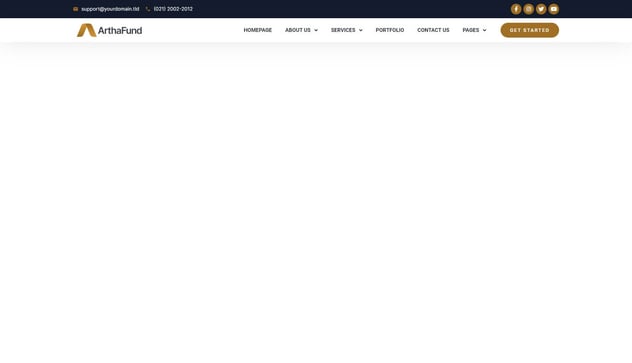
Task: Select the About Us menu label
Action: click(298, 30)
